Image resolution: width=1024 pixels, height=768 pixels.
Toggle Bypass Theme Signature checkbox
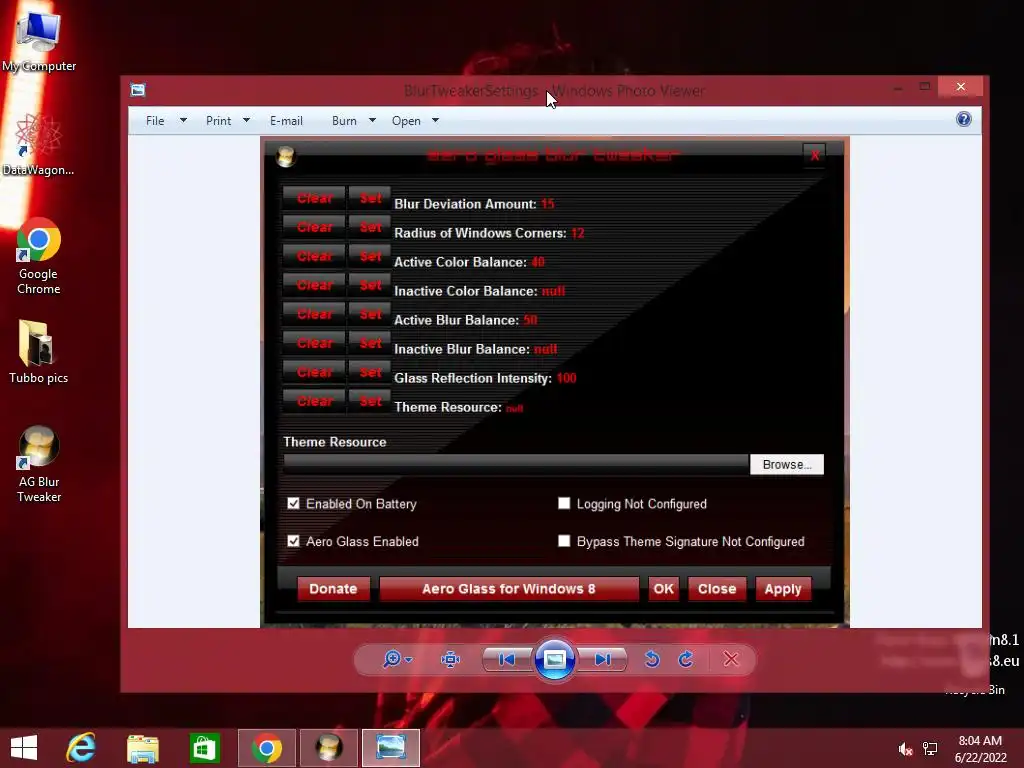pos(564,541)
